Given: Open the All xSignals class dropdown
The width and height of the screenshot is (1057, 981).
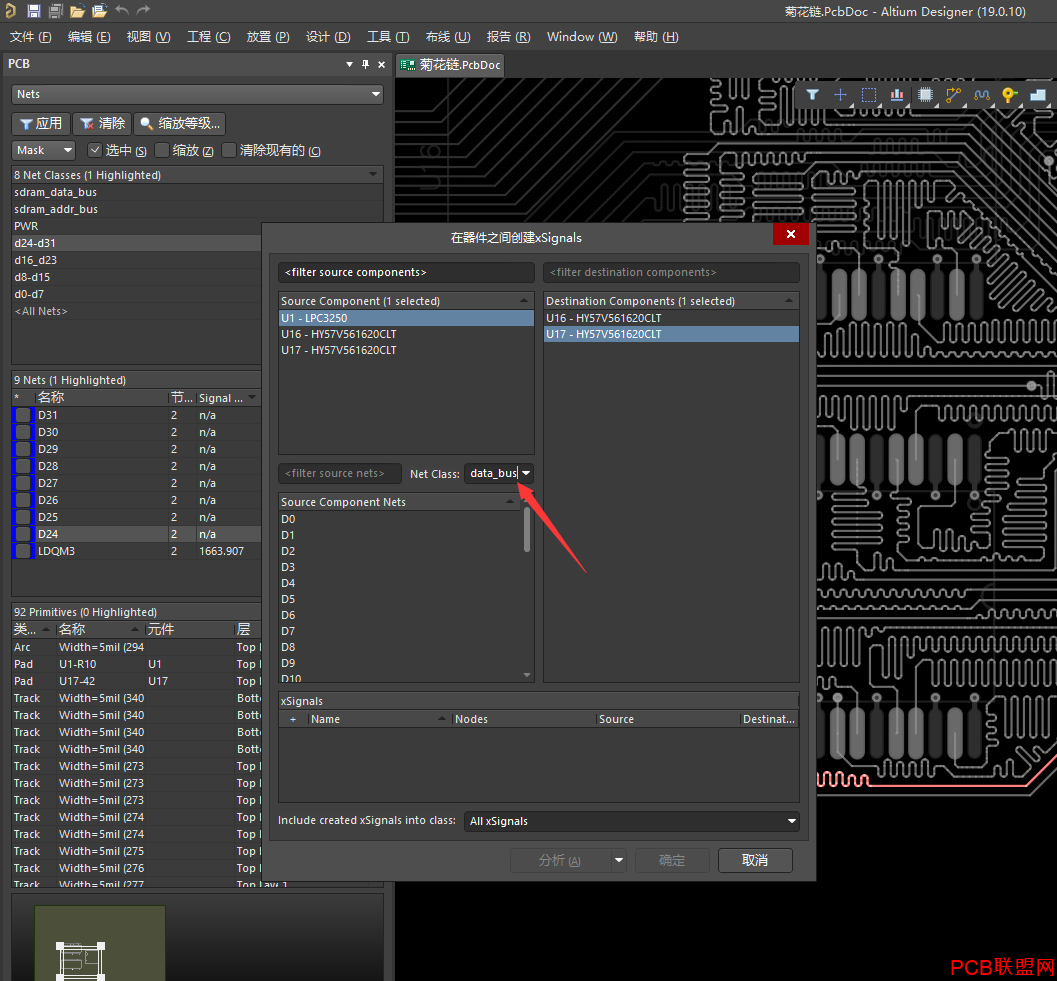Looking at the screenshot, I should (632, 821).
